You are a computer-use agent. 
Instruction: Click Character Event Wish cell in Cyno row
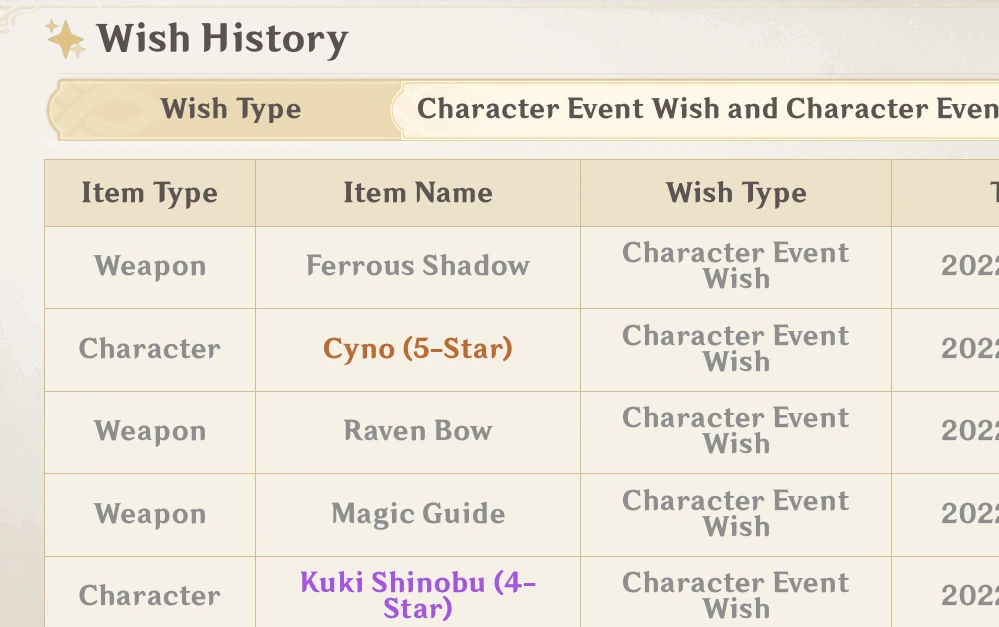736,349
